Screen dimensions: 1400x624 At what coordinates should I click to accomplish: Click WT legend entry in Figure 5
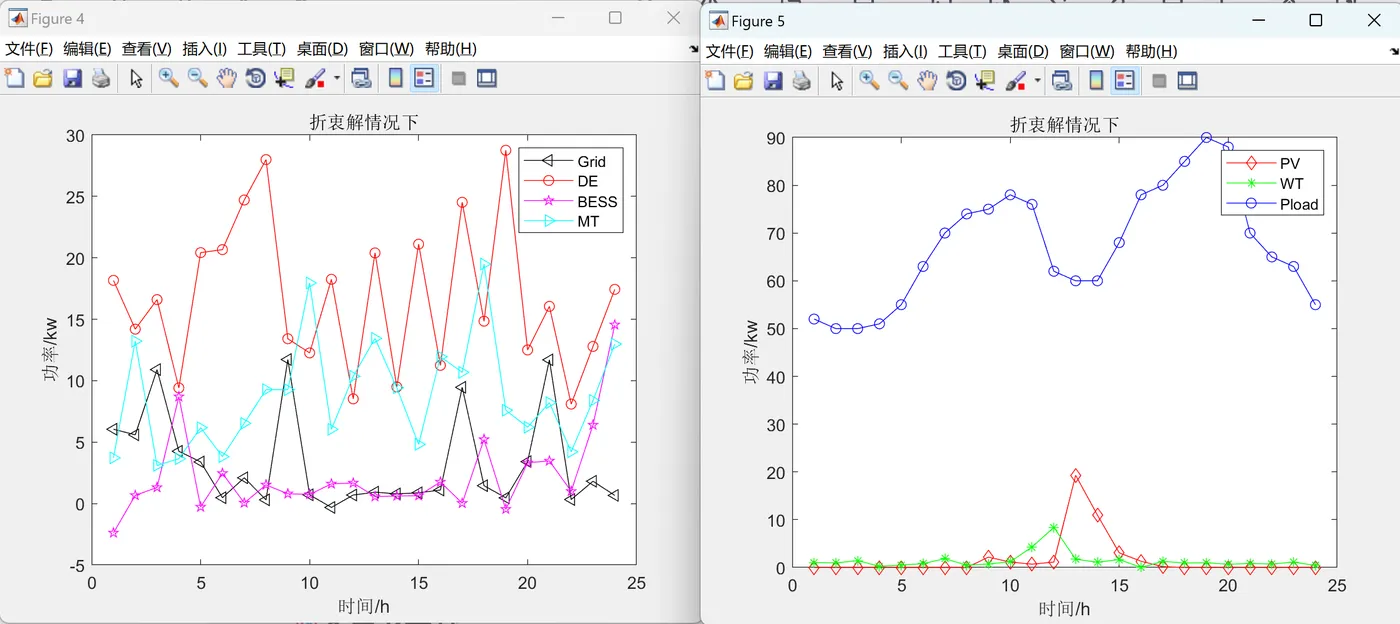1291,184
